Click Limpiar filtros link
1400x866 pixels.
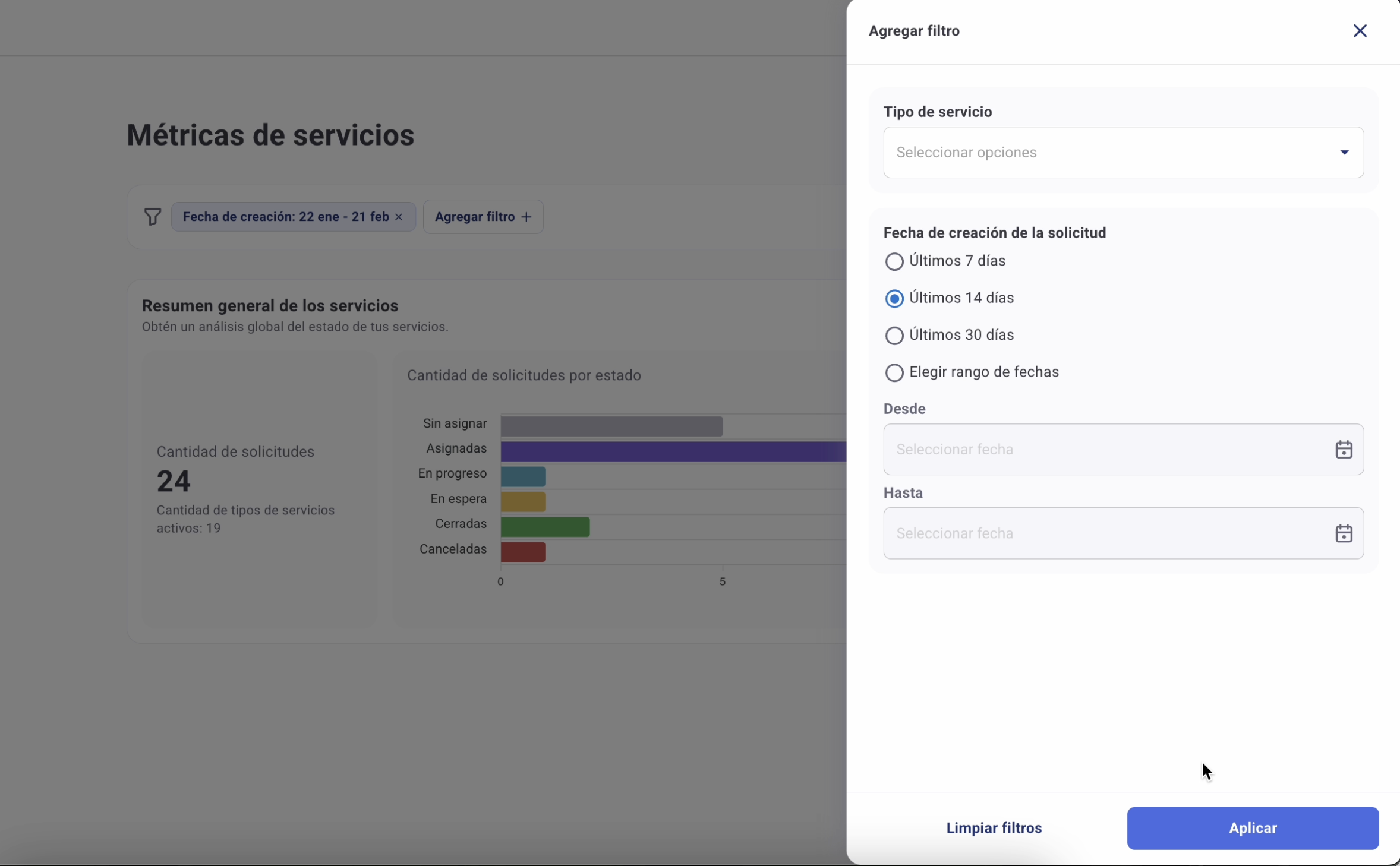click(994, 828)
